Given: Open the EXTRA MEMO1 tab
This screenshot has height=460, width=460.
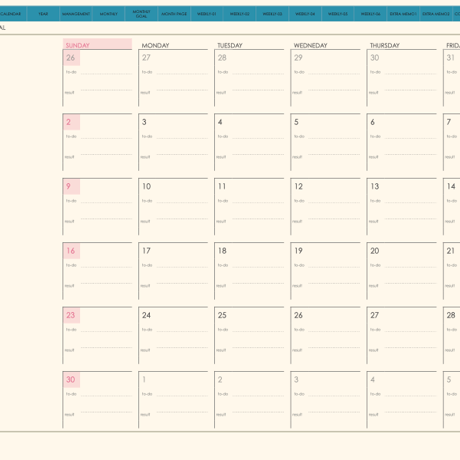Looking at the screenshot, I should click(403, 14).
